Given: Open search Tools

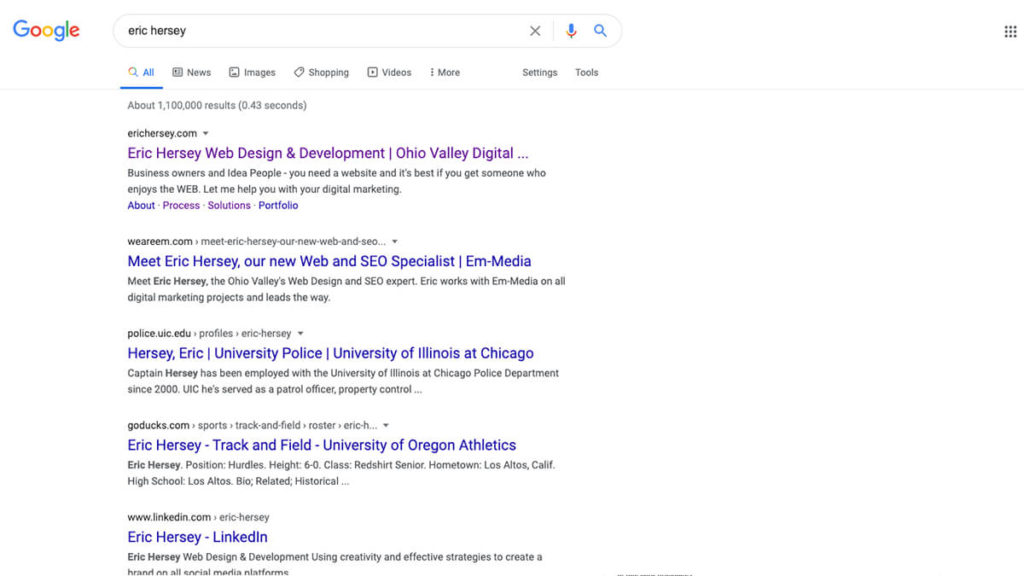Looking at the screenshot, I should 587,72.
